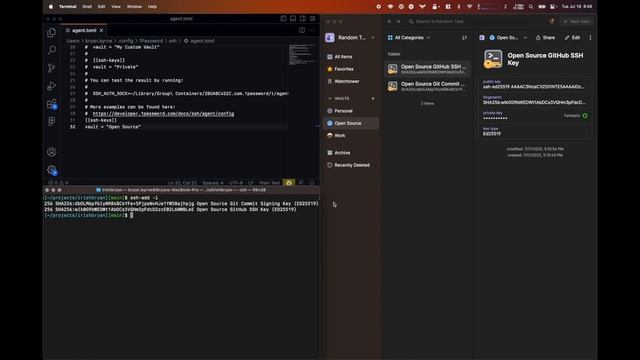Go back in 1Password navigation
The width and height of the screenshot is (640, 360).
tap(389, 21)
